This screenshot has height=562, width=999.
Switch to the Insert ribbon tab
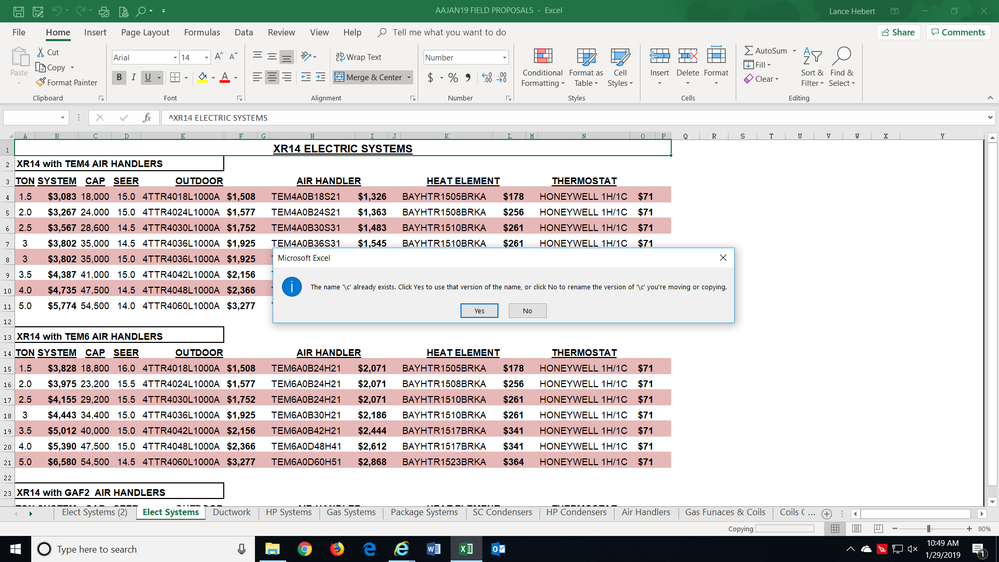tap(95, 32)
